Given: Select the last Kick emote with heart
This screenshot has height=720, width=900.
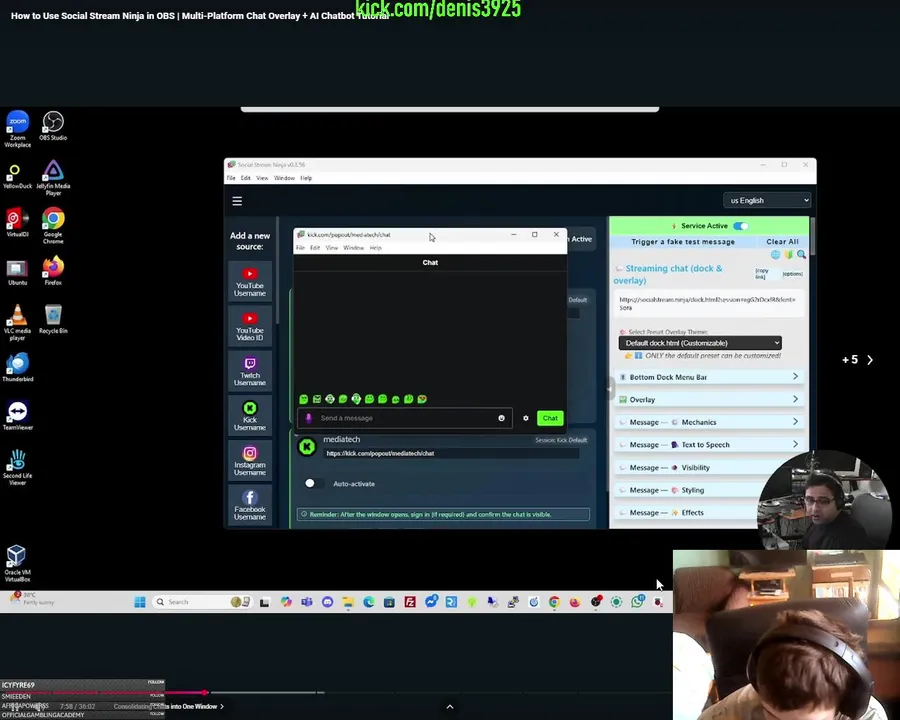Looking at the screenshot, I should (x=422, y=399).
